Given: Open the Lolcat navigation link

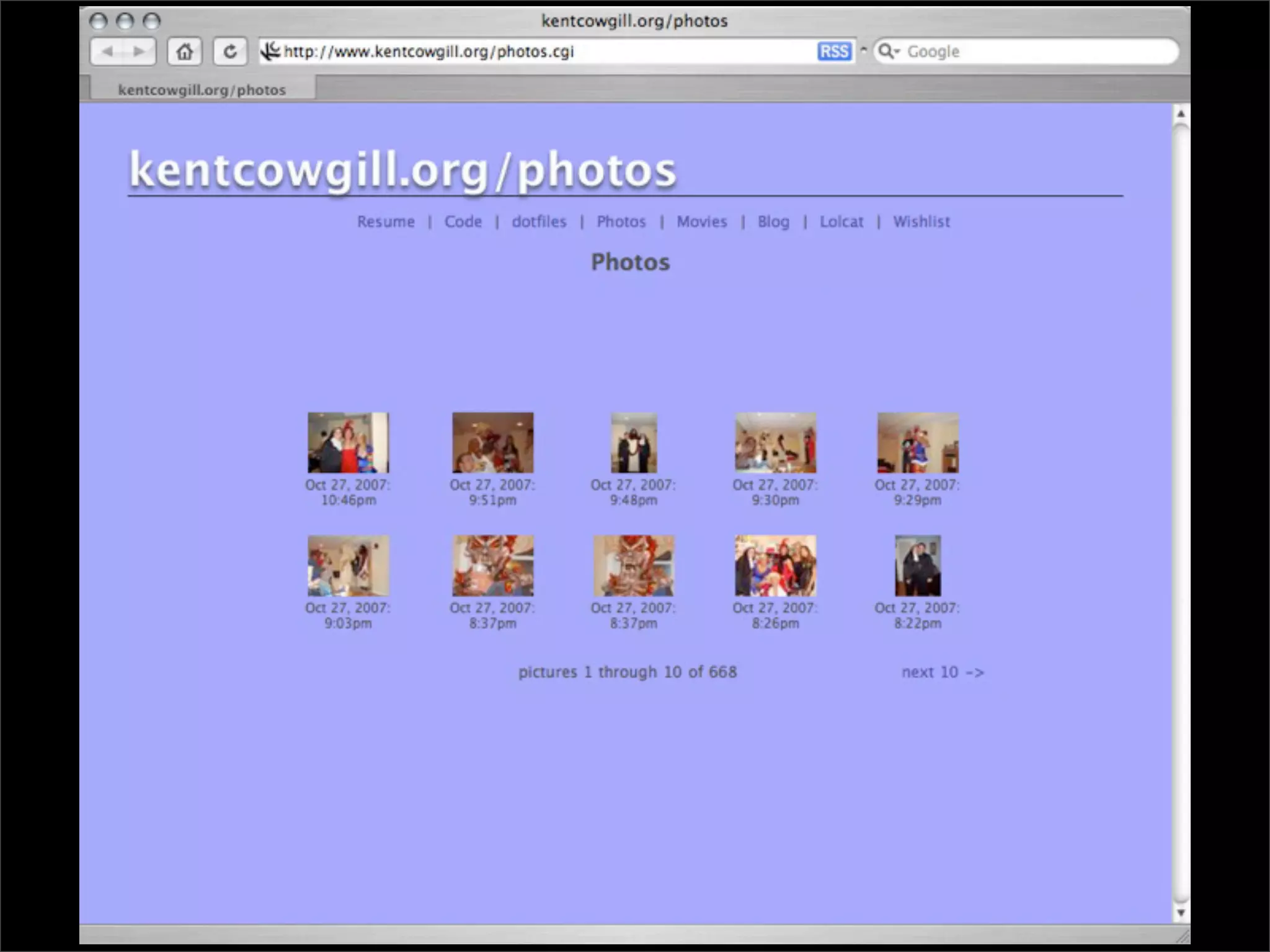Looking at the screenshot, I should pos(841,221).
